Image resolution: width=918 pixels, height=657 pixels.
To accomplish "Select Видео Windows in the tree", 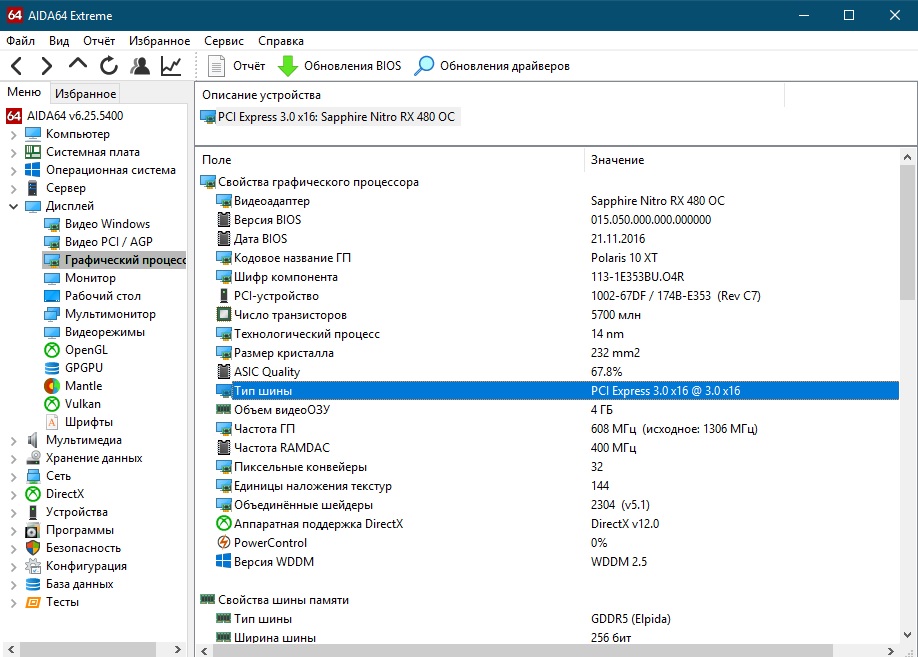I will click(x=107, y=224).
